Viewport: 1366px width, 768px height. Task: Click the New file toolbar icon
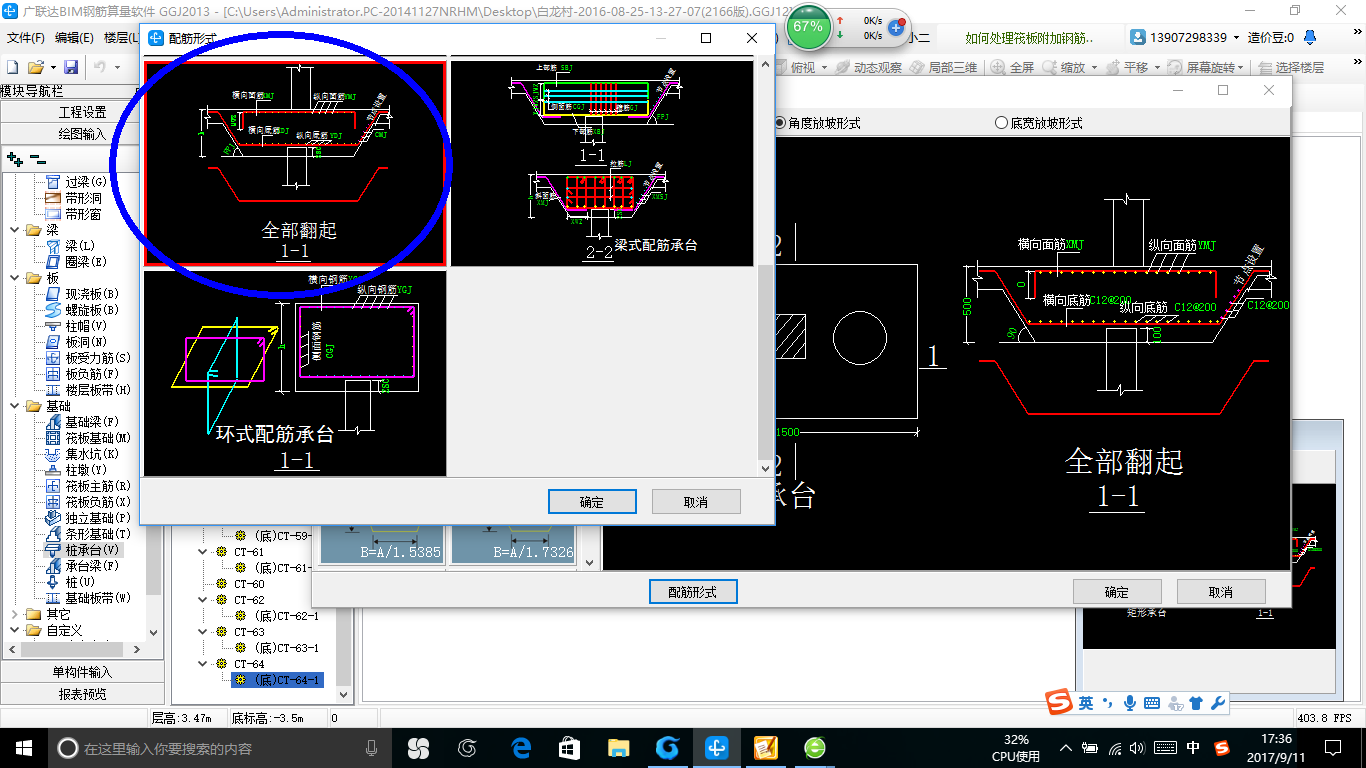[12, 67]
